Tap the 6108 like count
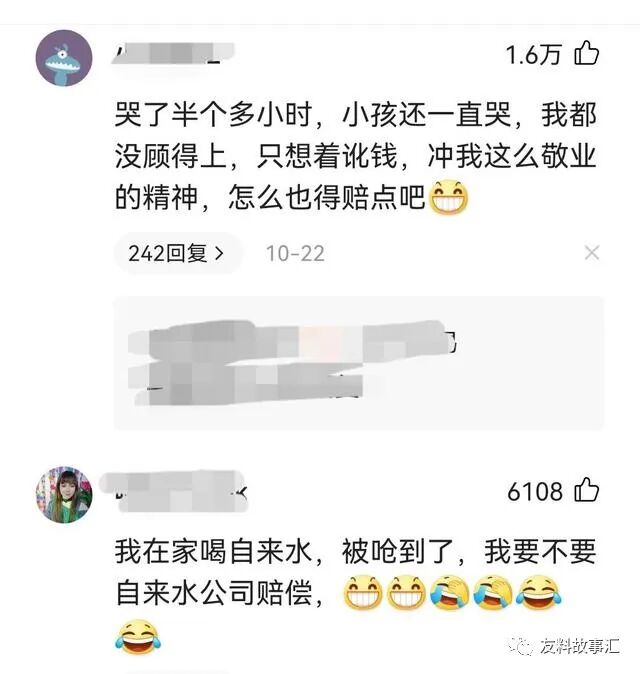Viewport: 640px width, 674px height. [x=535, y=491]
